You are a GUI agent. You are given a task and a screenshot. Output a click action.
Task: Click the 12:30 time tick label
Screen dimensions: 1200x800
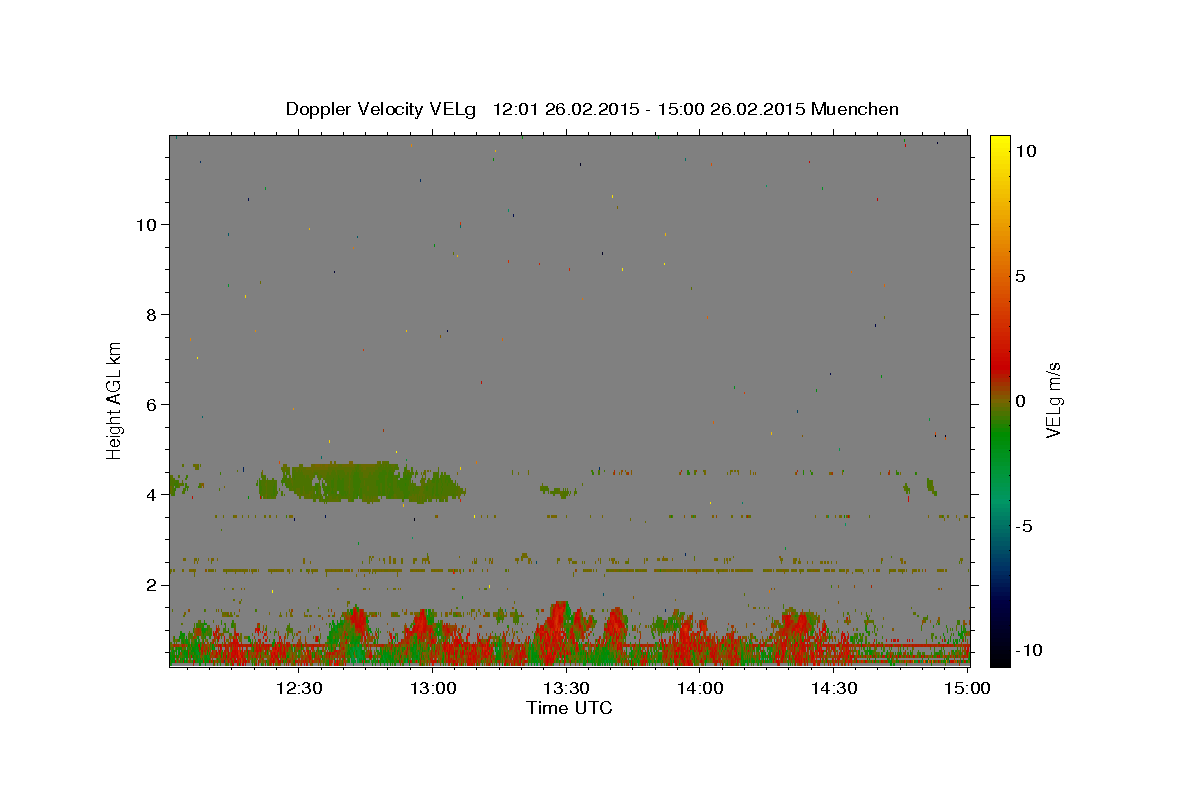coord(299,688)
